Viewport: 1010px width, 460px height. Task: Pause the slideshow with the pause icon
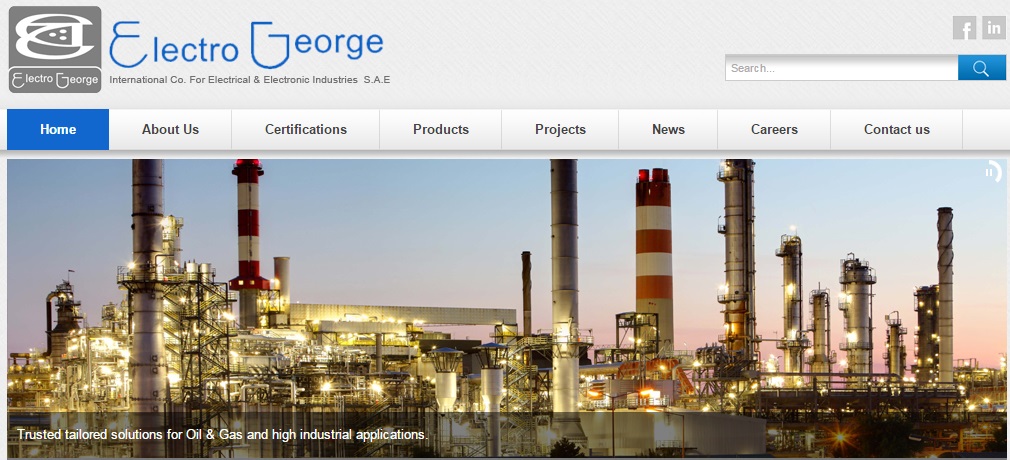point(992,172)
